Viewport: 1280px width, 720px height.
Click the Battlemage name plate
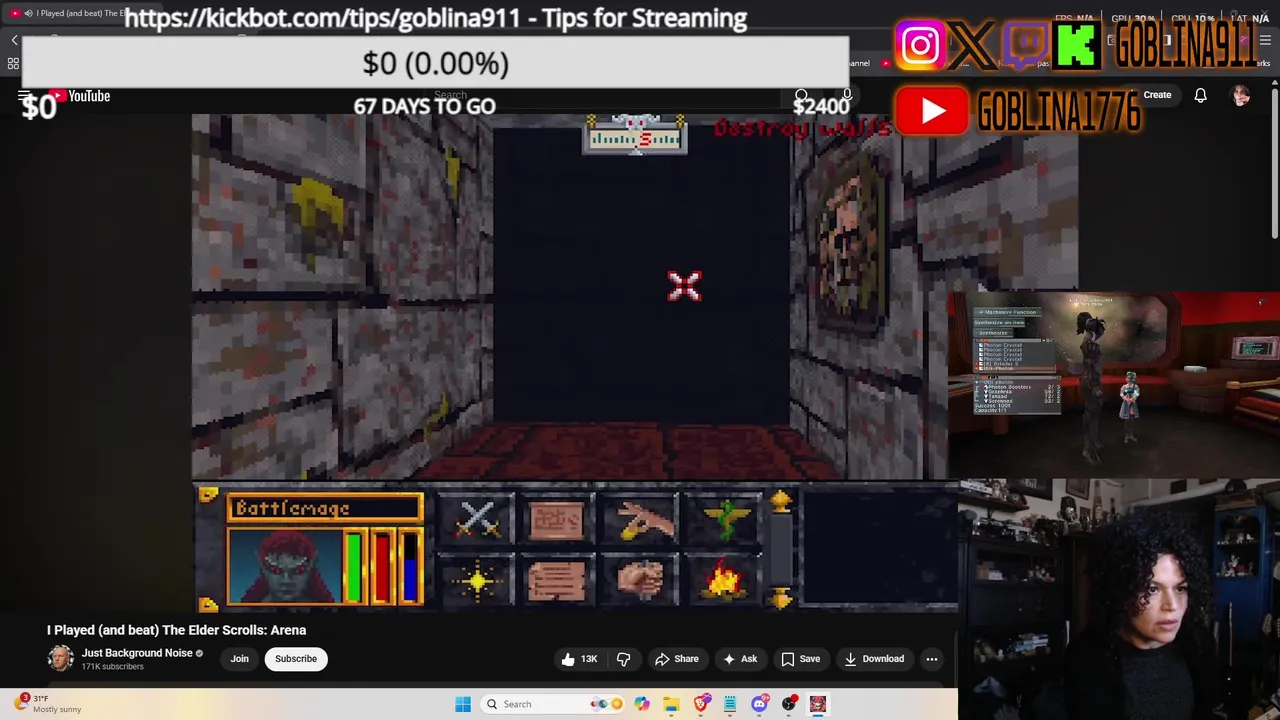click(324, 508)
